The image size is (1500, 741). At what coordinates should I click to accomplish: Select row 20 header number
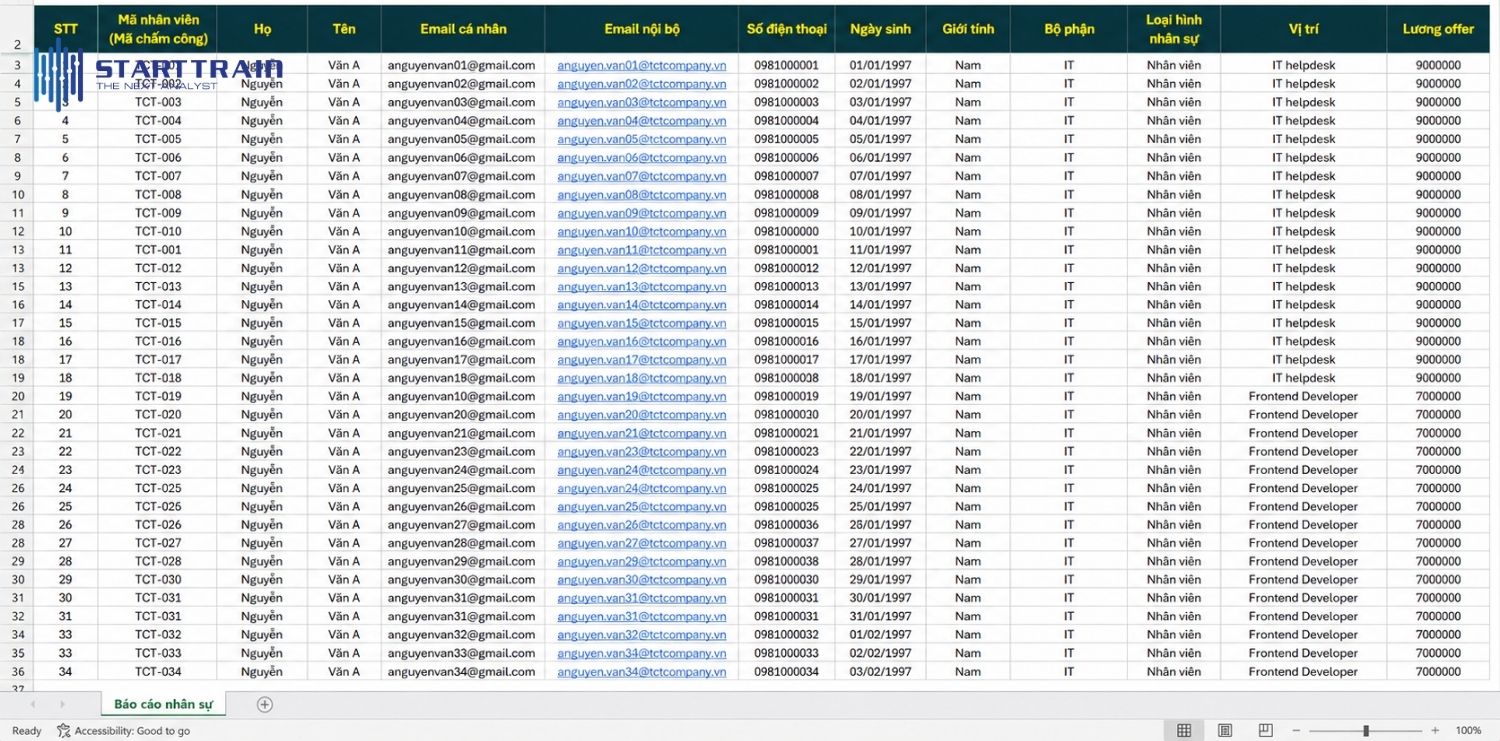coord(17,396)
